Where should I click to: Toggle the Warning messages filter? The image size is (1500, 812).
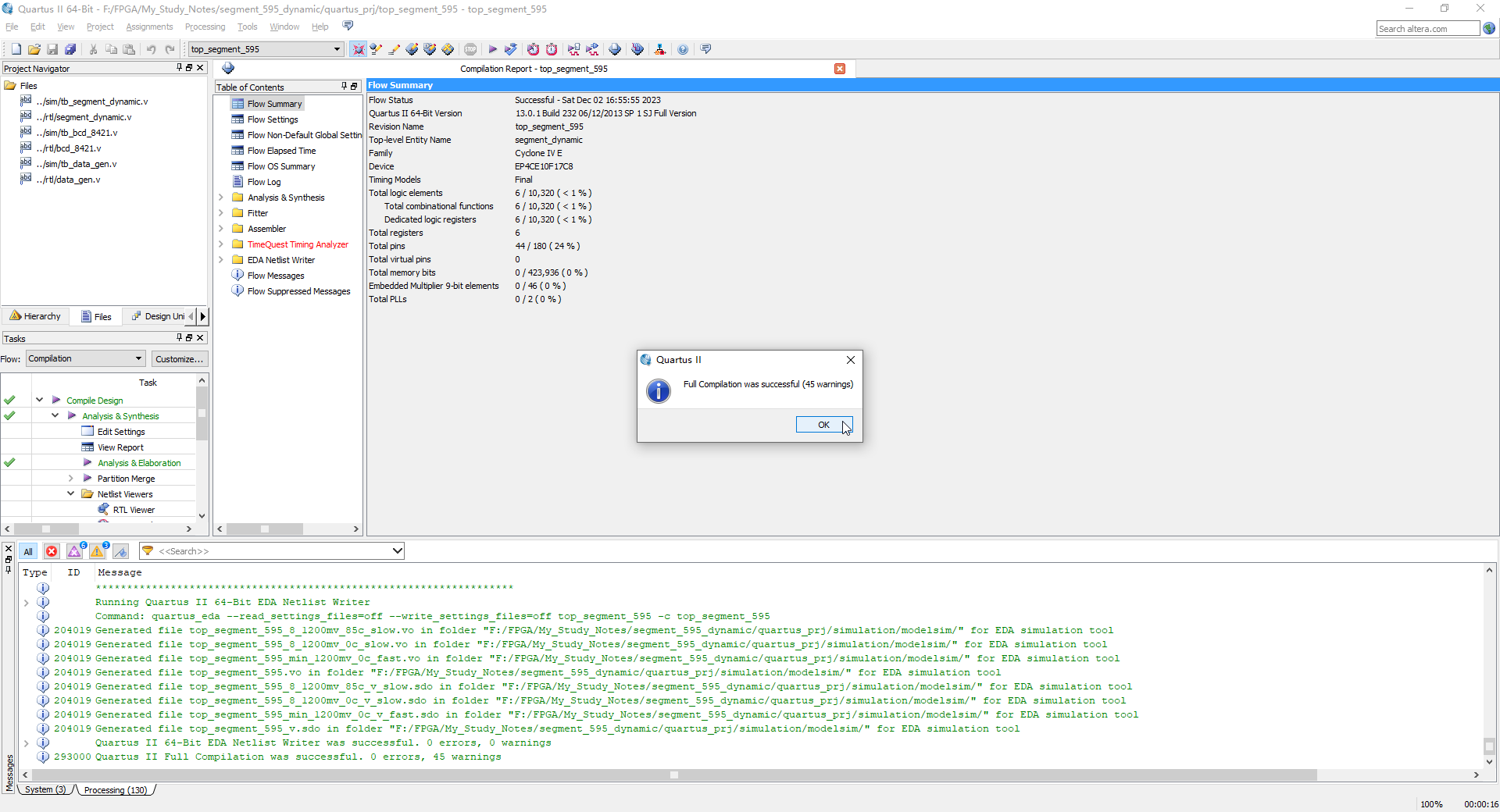[98, 551]
